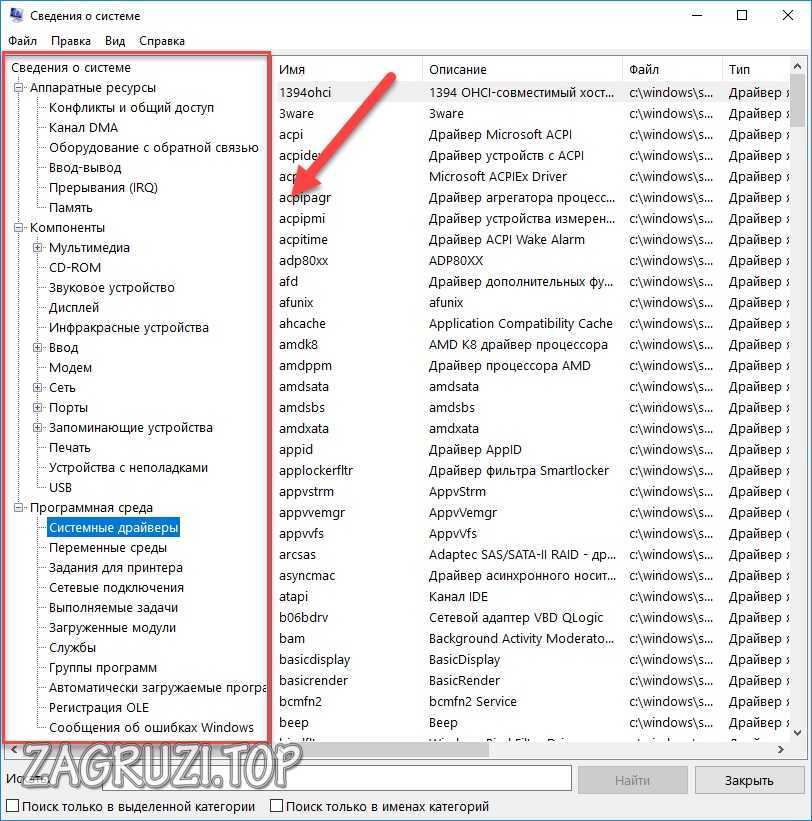812x821 pixels.
Task: Open the Файл menu
Action: 22,41
